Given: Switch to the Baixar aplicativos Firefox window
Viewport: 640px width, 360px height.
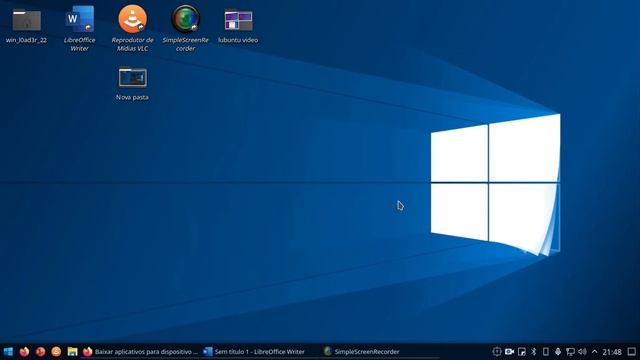Looking at the screenshot, I should 141,351.
